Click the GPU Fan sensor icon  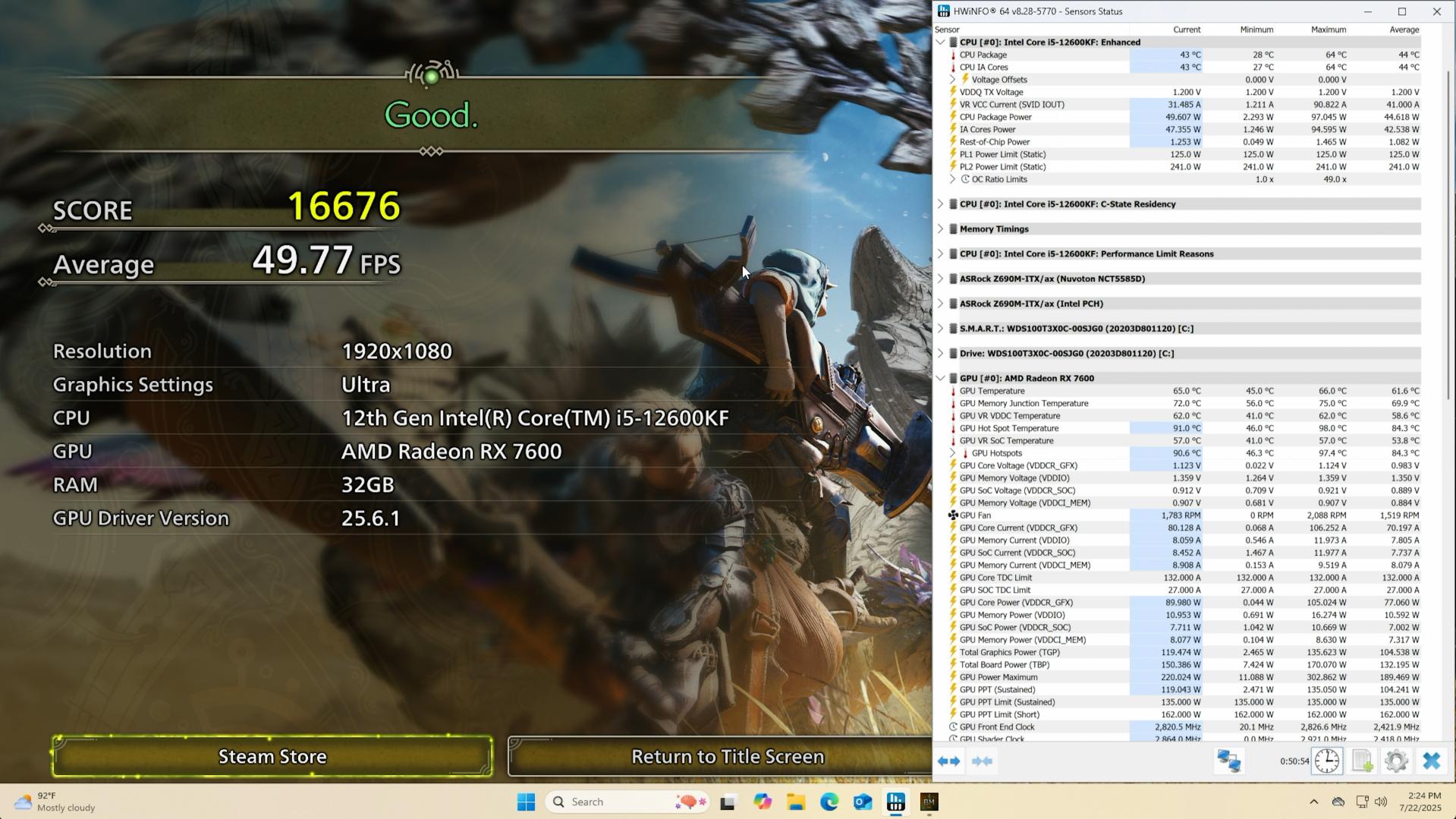(x=953, y=515)
